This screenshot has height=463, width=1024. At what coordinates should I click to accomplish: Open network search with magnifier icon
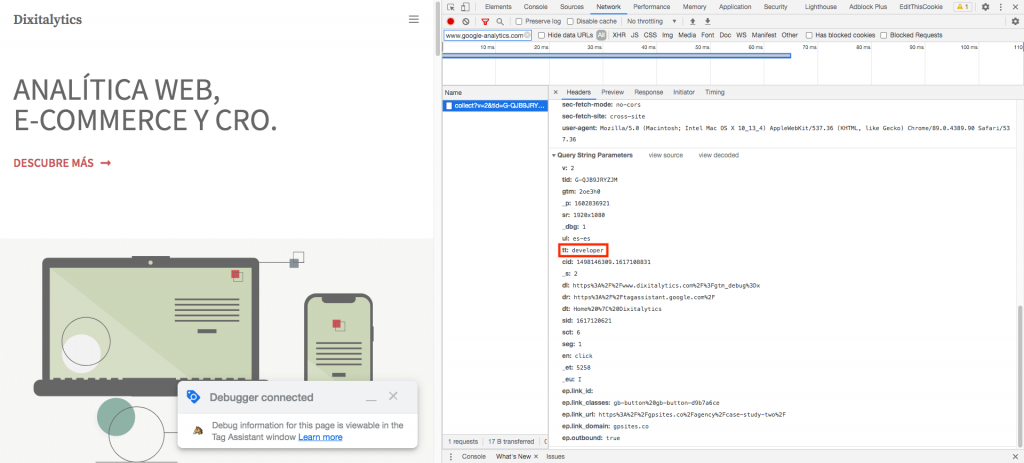click(500, 21)
